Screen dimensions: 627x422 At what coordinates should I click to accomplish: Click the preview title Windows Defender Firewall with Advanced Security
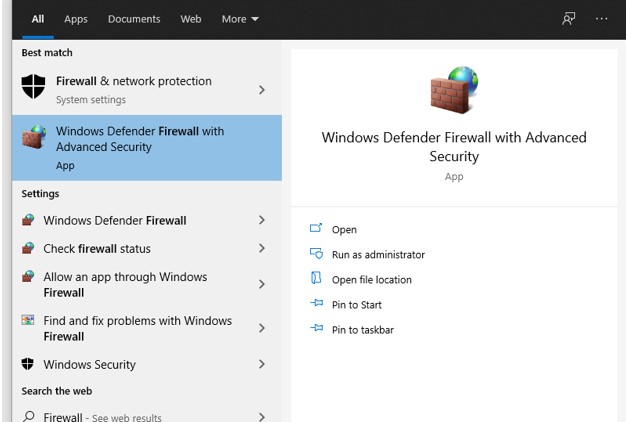(x=454, y=146)
